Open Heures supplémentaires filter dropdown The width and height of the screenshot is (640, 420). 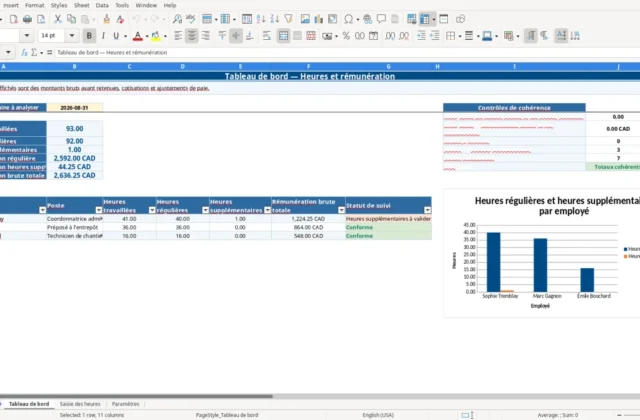(x=267, y=210)
